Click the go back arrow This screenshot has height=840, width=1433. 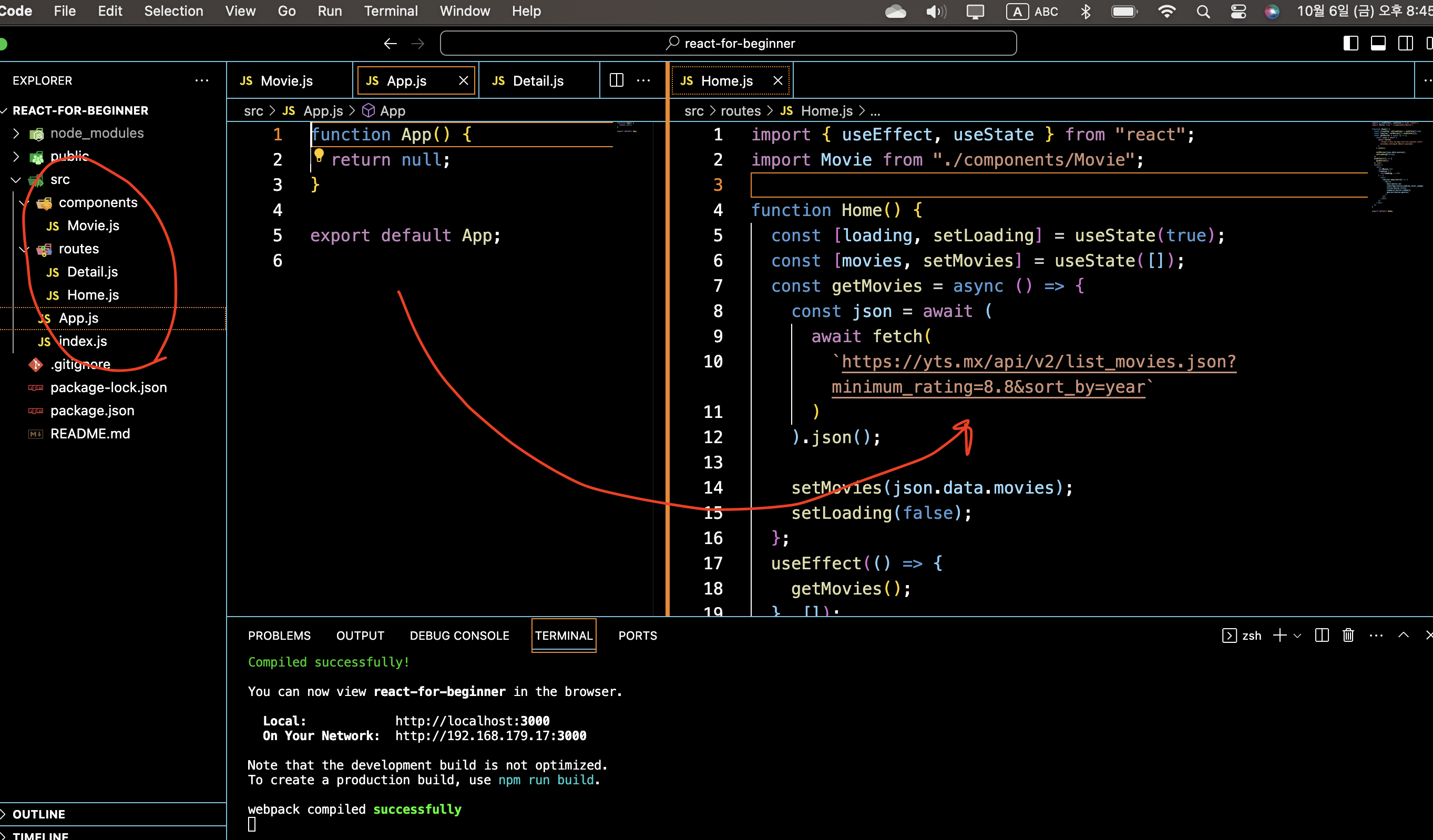[x=390, y=43]
